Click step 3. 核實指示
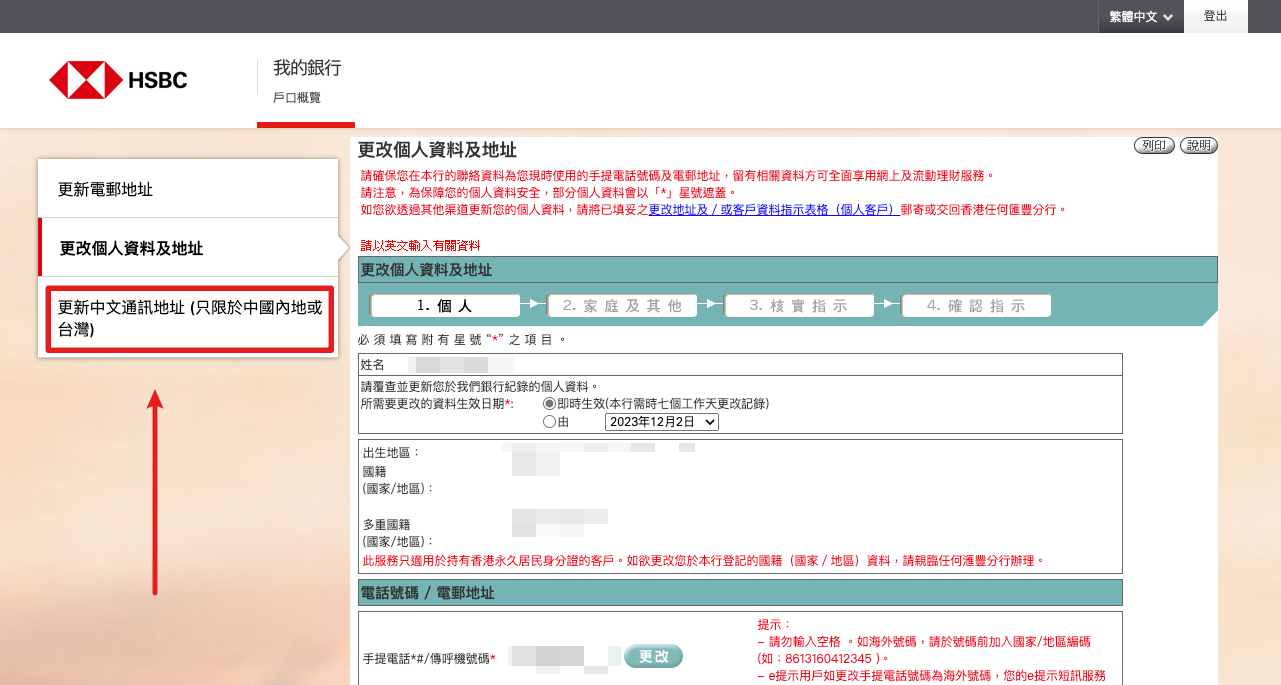Screen dimensions: 1281x685 click(x=799, y=306)
